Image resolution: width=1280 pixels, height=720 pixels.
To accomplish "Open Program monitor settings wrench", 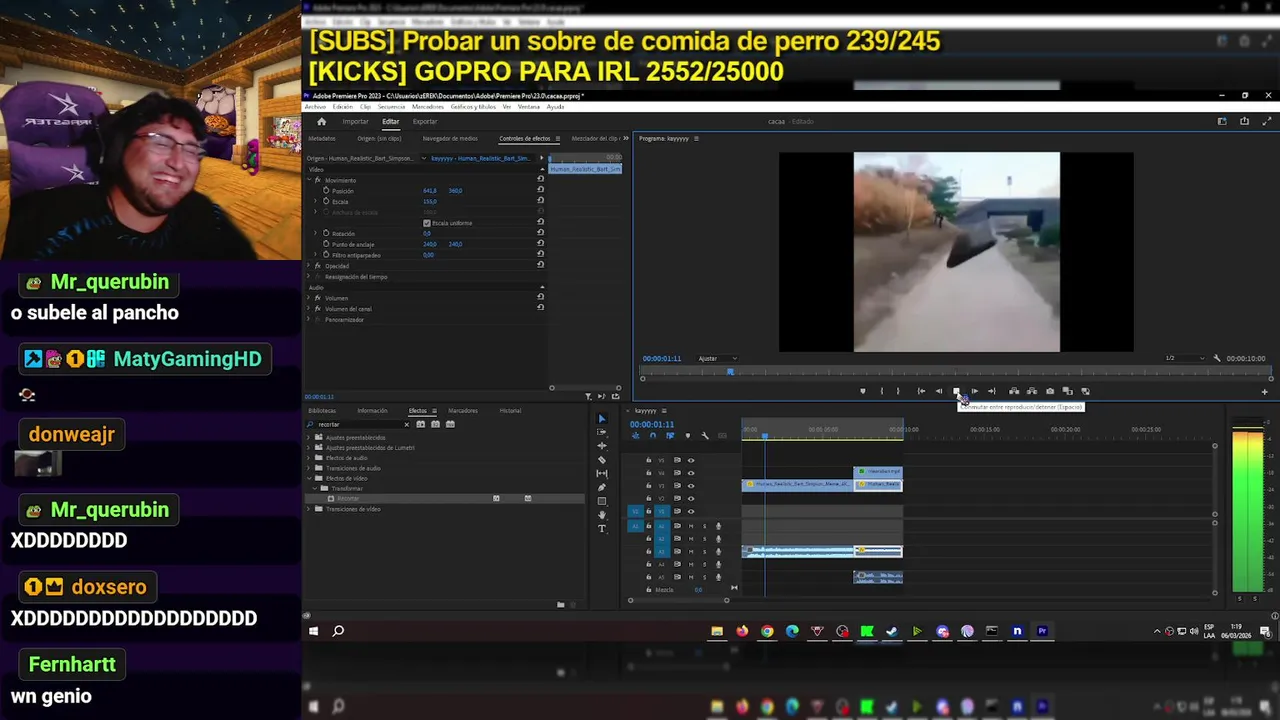I will tap(1217, 358).
